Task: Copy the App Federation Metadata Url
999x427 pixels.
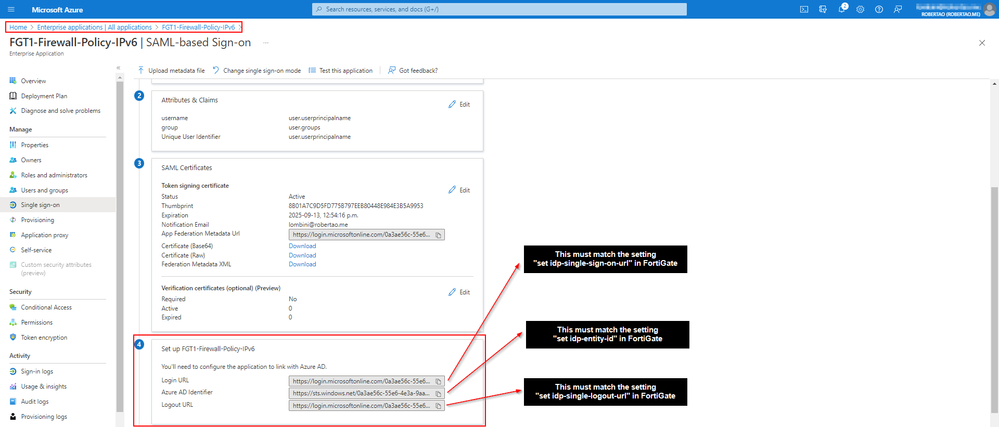Action: pyautogui.click(x=439, y=235)
